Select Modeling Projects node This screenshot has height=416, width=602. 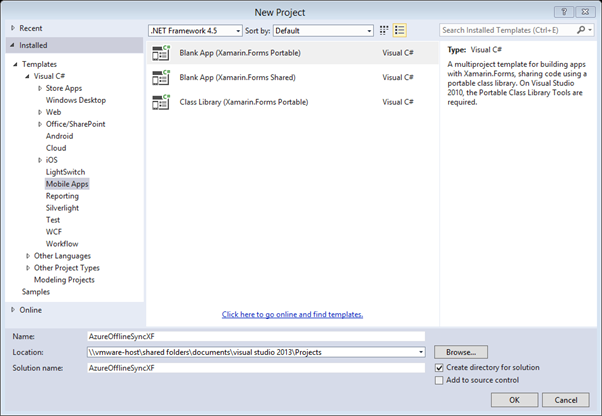tap(64, 280)
